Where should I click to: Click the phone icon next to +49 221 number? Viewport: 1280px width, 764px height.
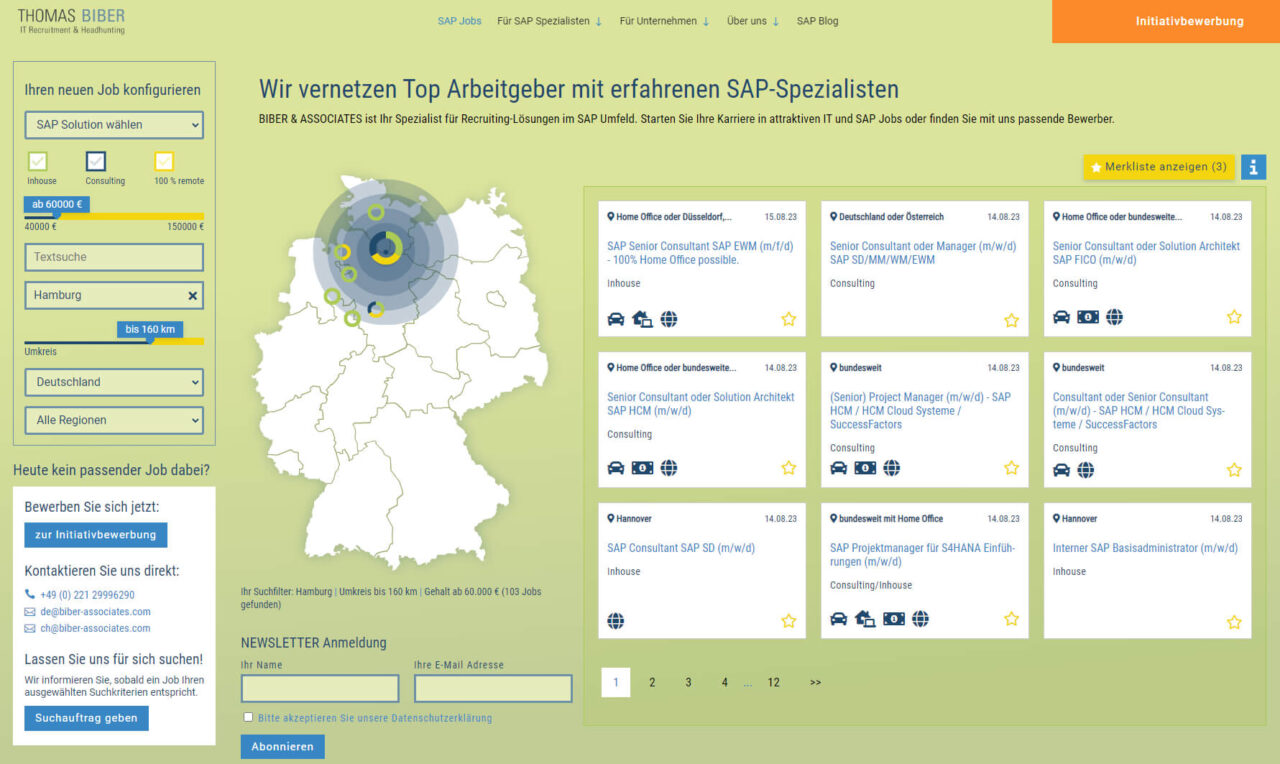[x=28, y=594]
